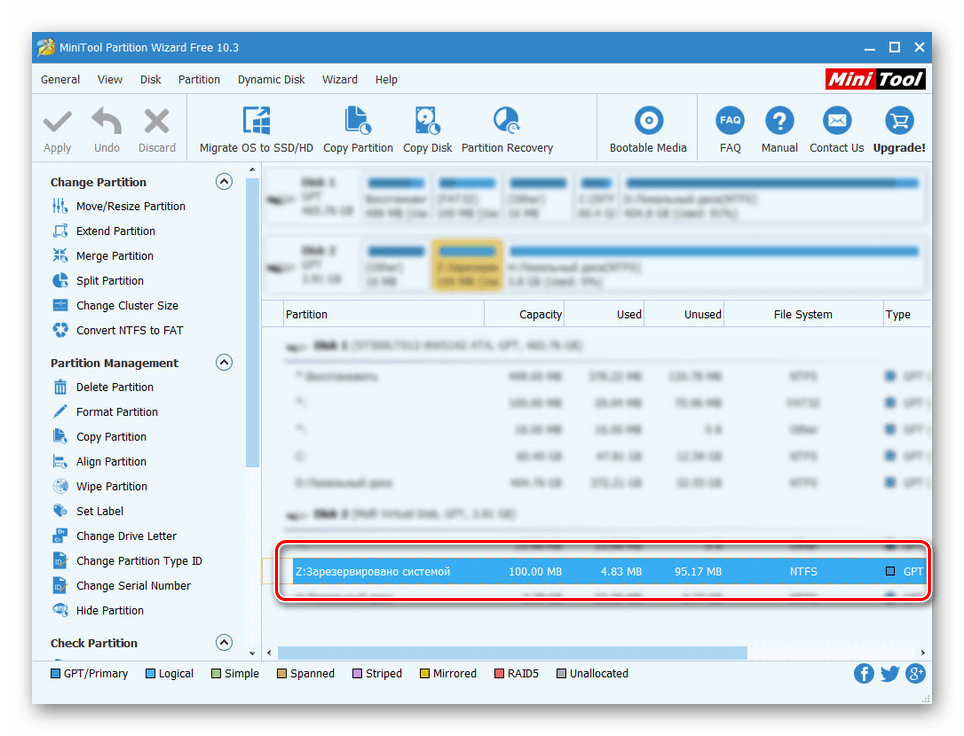Launch Migrate OS to SSD/HD wizard
The width and height of the screenshot is (964, 736).
256,130
